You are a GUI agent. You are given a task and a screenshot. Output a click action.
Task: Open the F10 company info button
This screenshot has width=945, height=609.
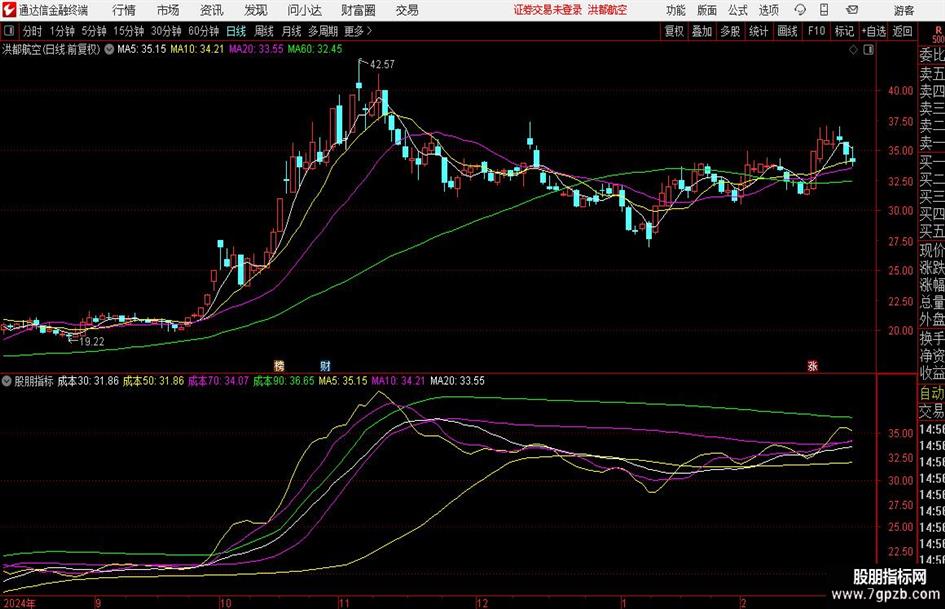click(817, 31)
